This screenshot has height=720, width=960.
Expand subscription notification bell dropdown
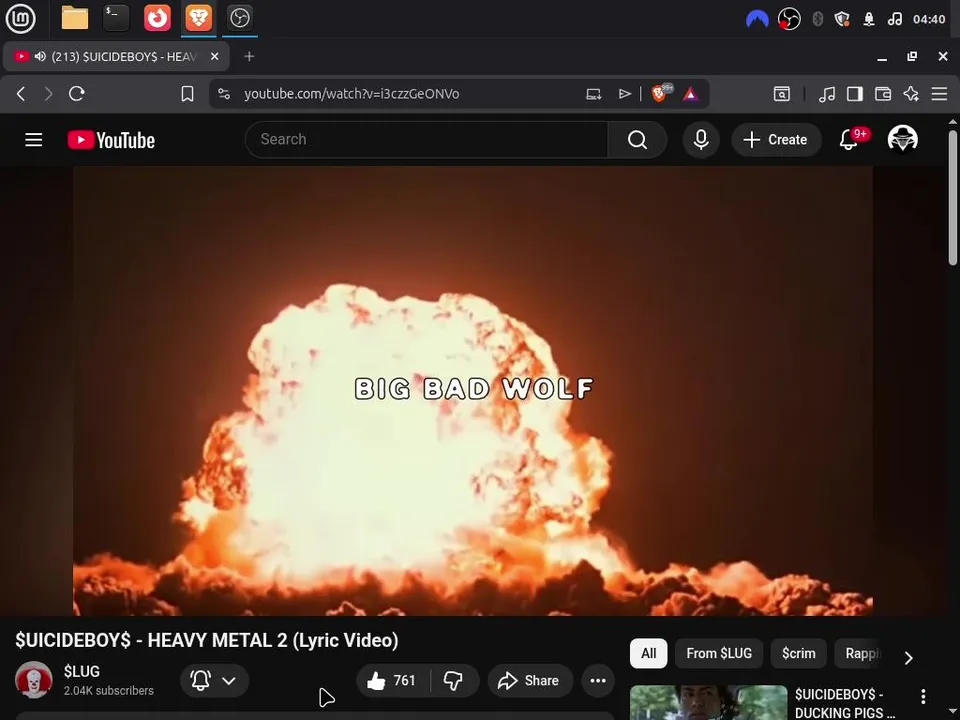pos(214,680)
